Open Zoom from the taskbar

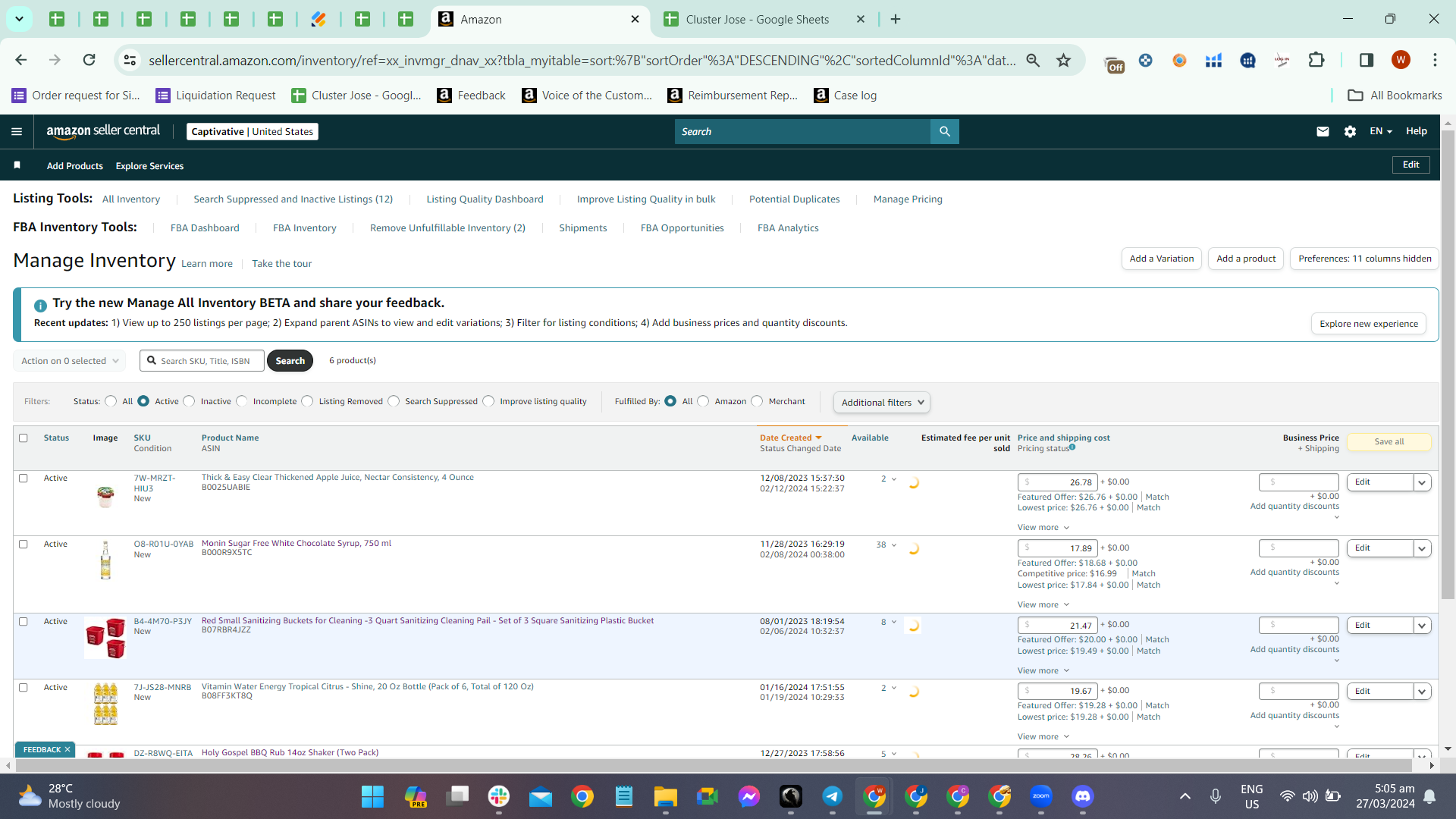coord(1041,796)
